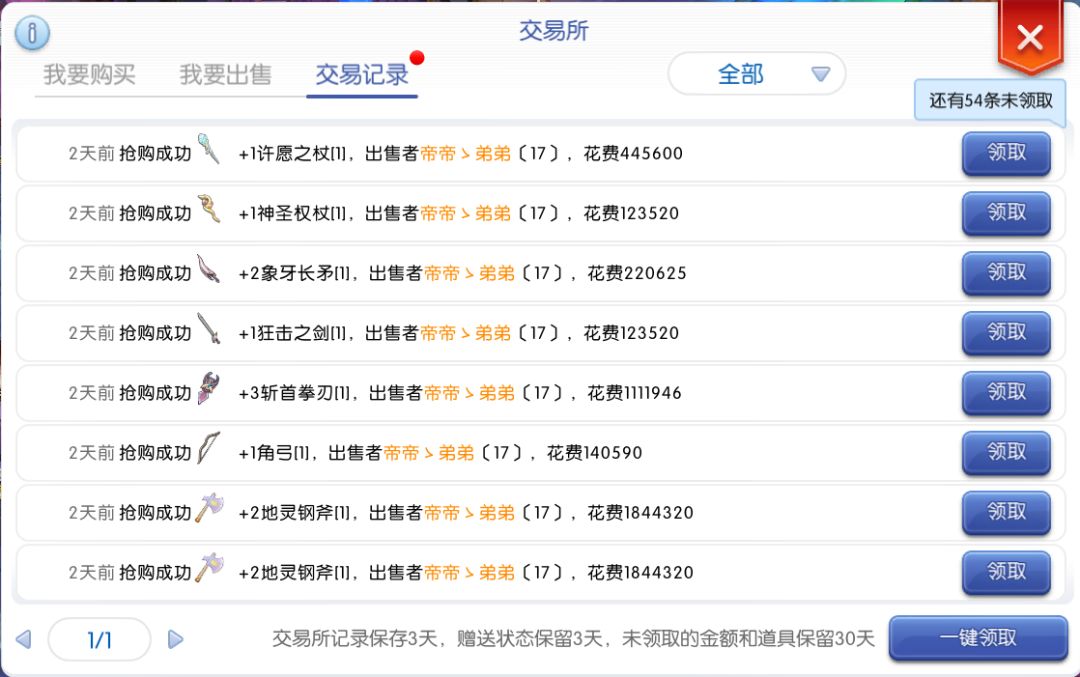This screenshot has height=677, width=1080.
Task: Click 一键领取 to claim all
Action: tap(978, 638)
